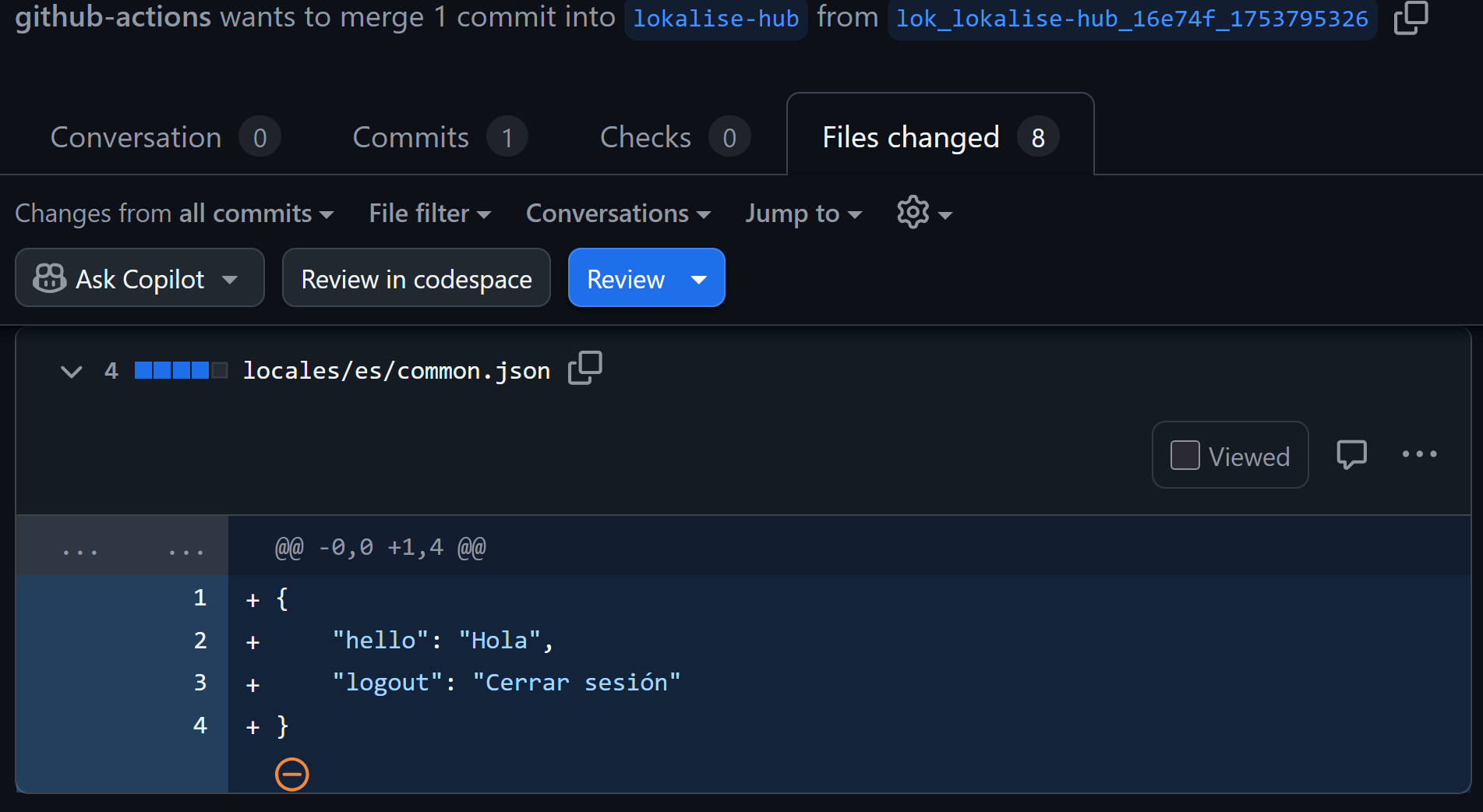Image resolution: width=1483 pixels, height=812 pixels.
Task: Click the no-newline warning icon
Action: click(x=292, y=774)
